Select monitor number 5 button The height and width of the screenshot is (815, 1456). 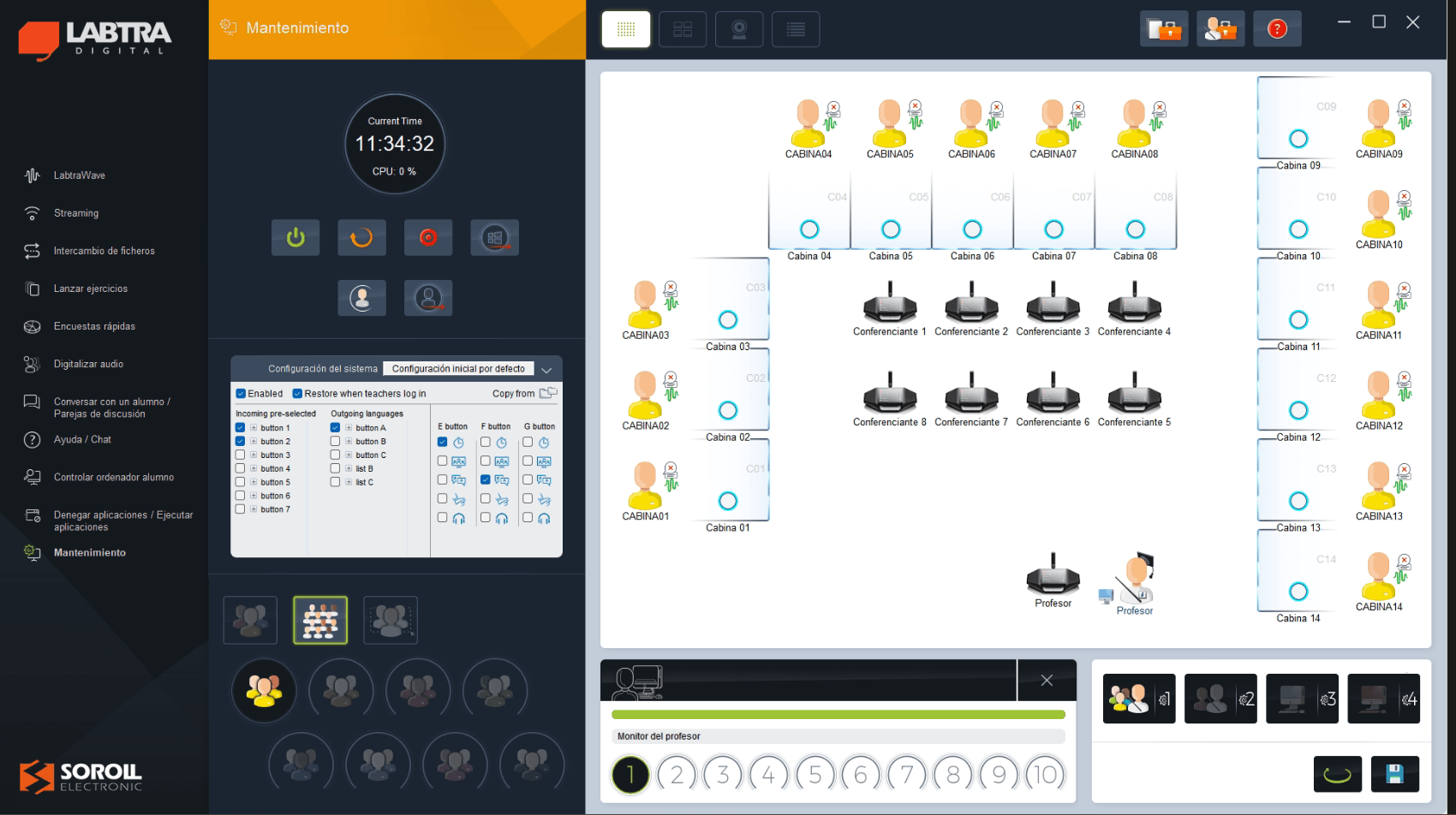[815, 775]
